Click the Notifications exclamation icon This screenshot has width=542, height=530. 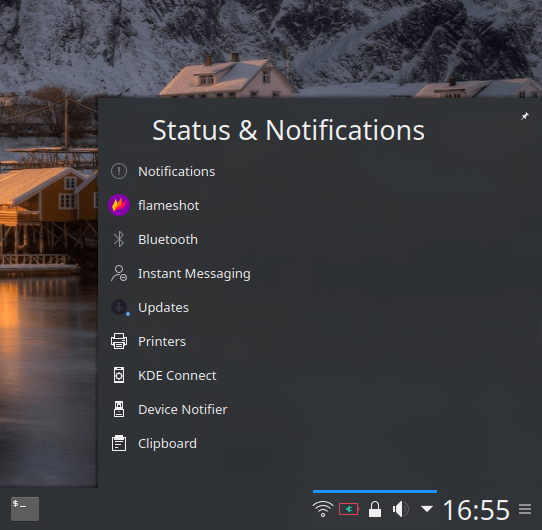click(x=119, y=171)
